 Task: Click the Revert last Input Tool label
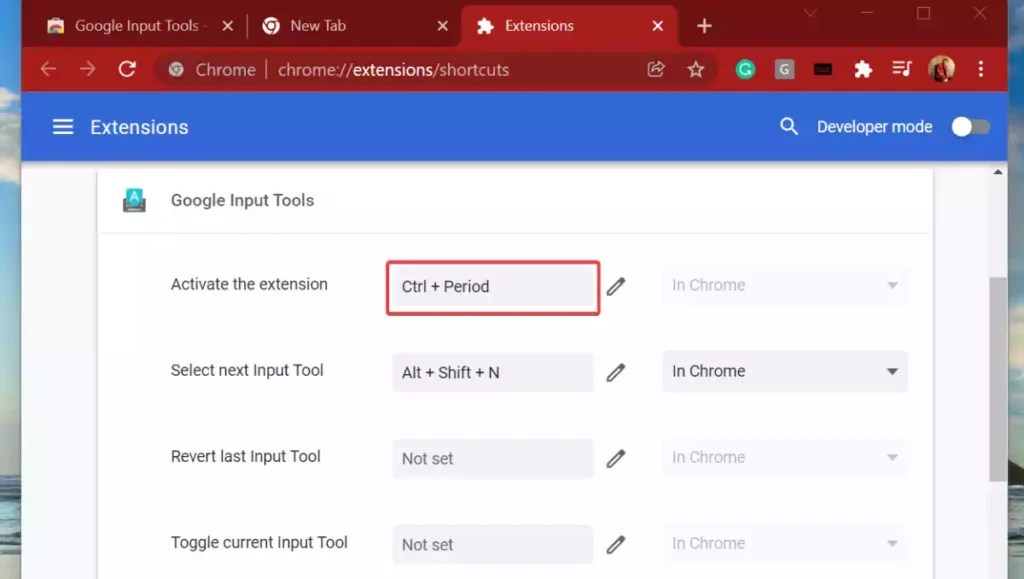[x=246, y=456]
